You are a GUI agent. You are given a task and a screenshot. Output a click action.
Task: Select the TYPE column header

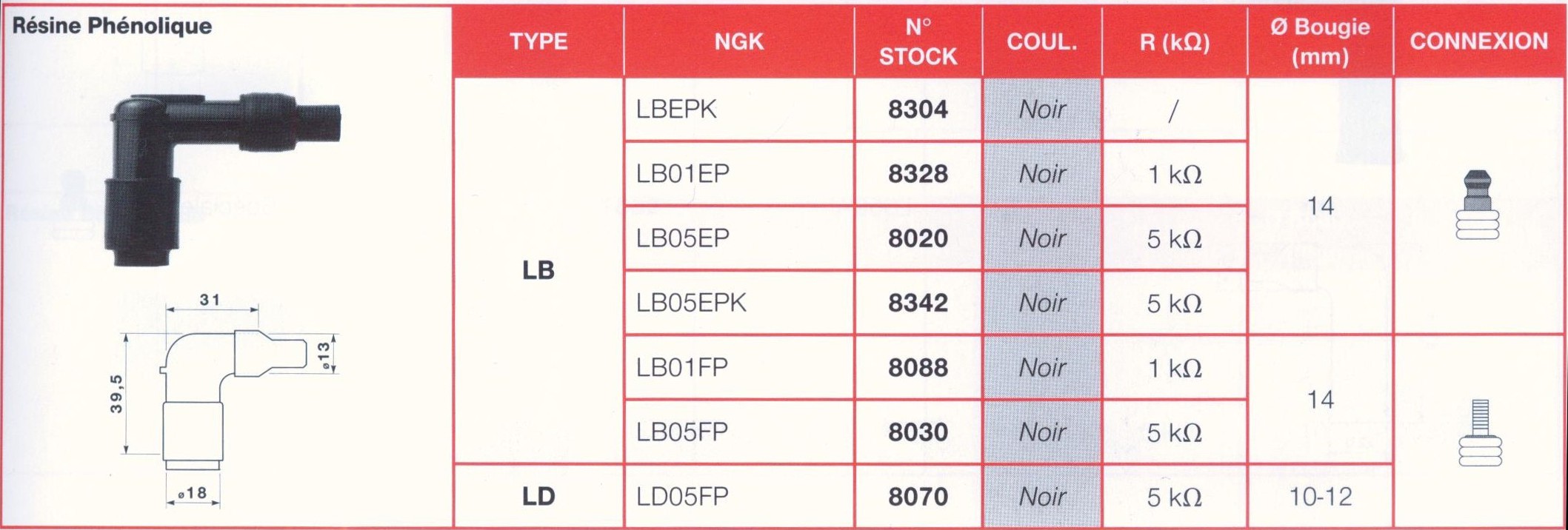[x=538, y=41]
